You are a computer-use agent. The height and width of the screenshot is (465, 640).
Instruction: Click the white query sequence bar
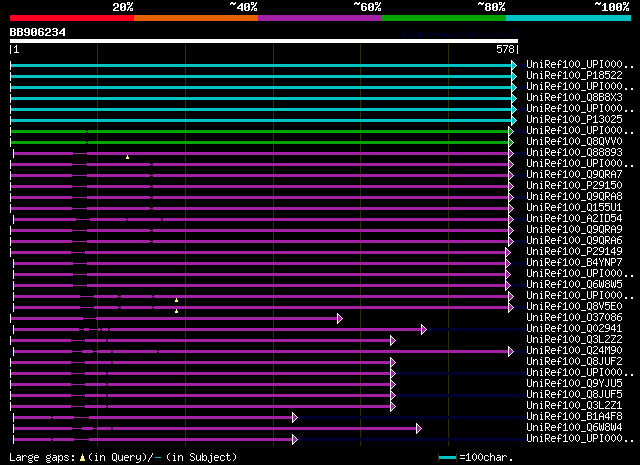[x=264, y=41]
